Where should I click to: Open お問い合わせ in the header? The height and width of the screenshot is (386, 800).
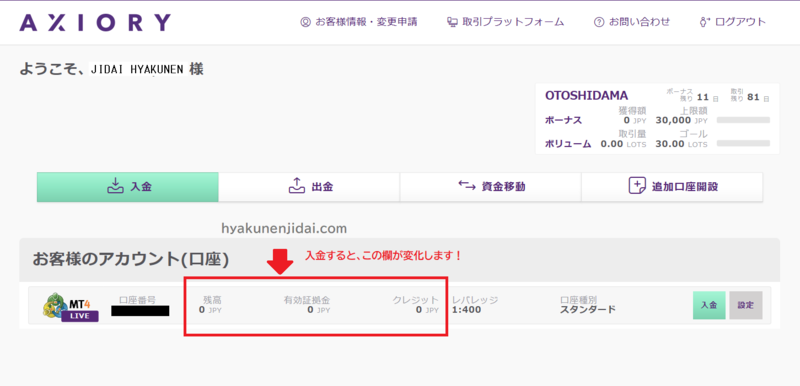pos(632,22)
